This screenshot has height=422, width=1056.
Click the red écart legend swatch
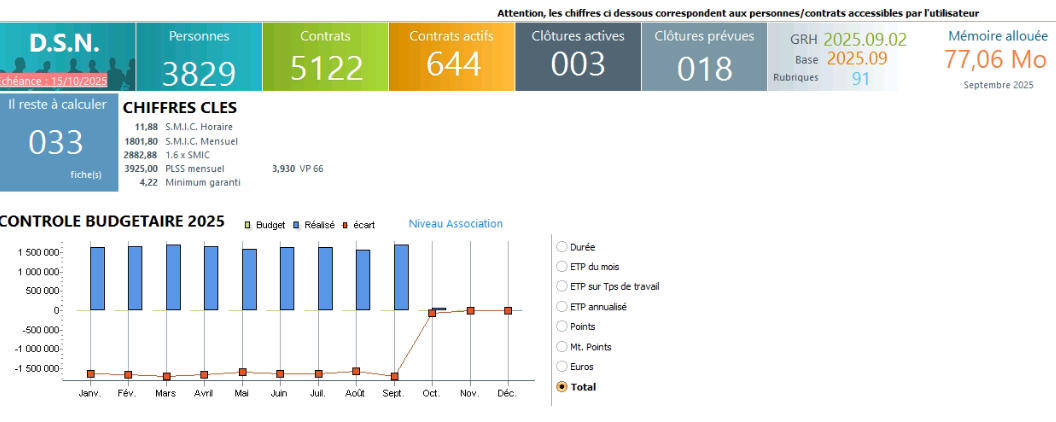tap(345, 225)
